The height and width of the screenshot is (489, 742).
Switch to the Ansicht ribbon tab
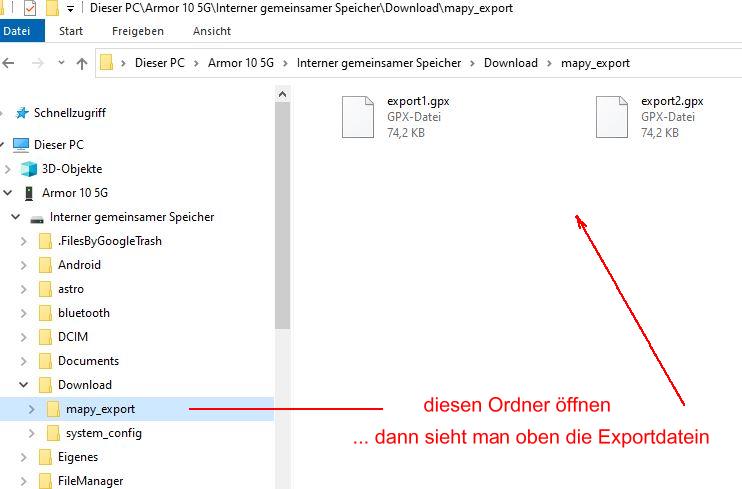click(x=212, y=31)
